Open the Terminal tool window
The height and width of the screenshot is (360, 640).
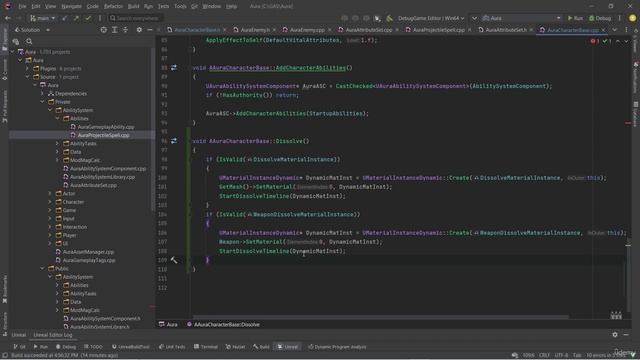coord(206,347)
